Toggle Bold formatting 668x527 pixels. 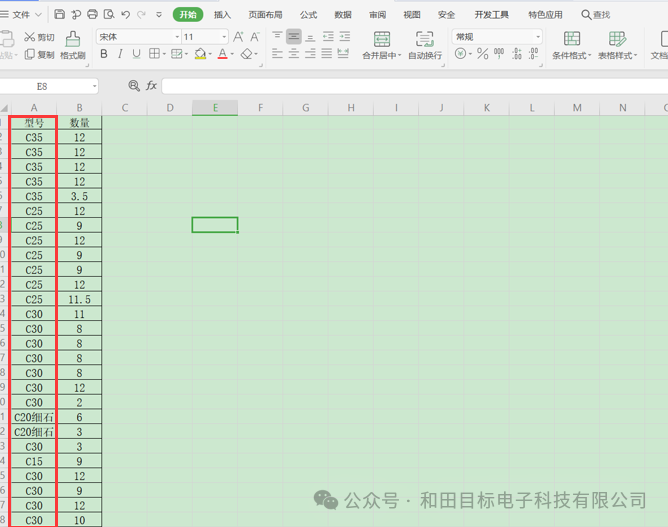coord(104,54)
